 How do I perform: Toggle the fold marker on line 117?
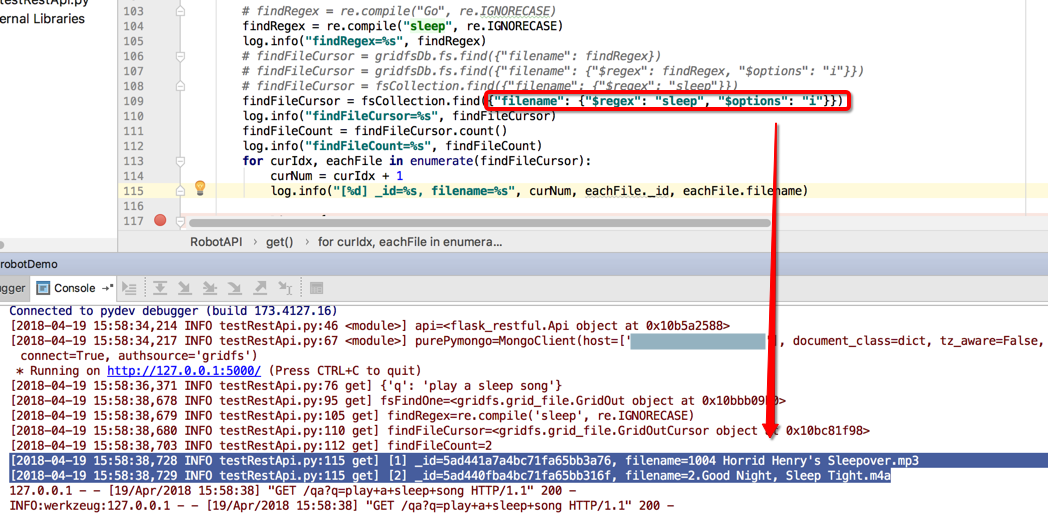[x=178, y=220]
